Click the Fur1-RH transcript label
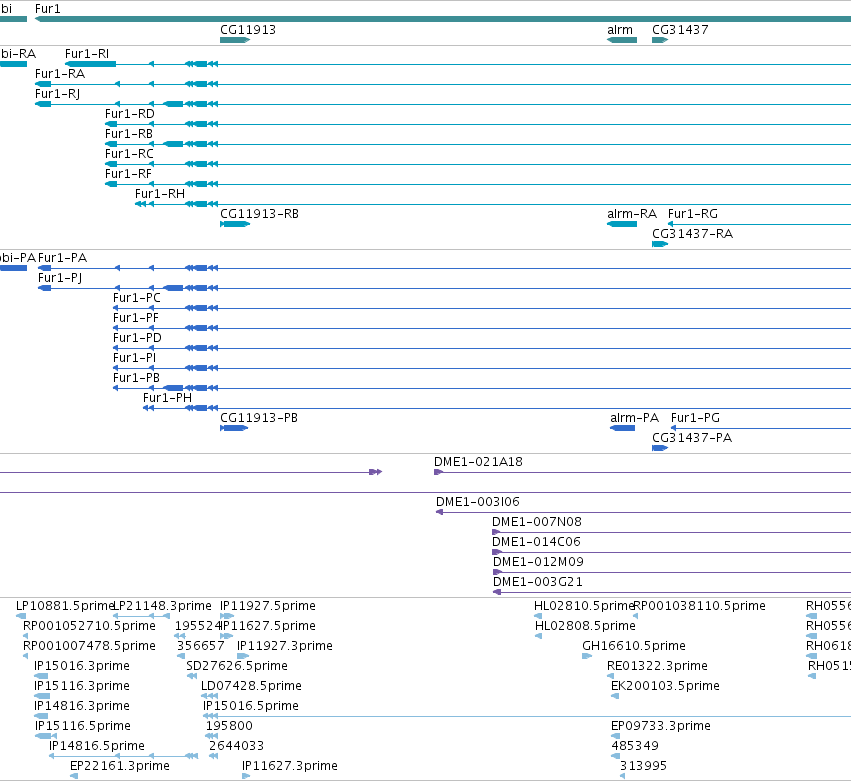The height and width of the screenshot is (781, 851). point(160,194)
